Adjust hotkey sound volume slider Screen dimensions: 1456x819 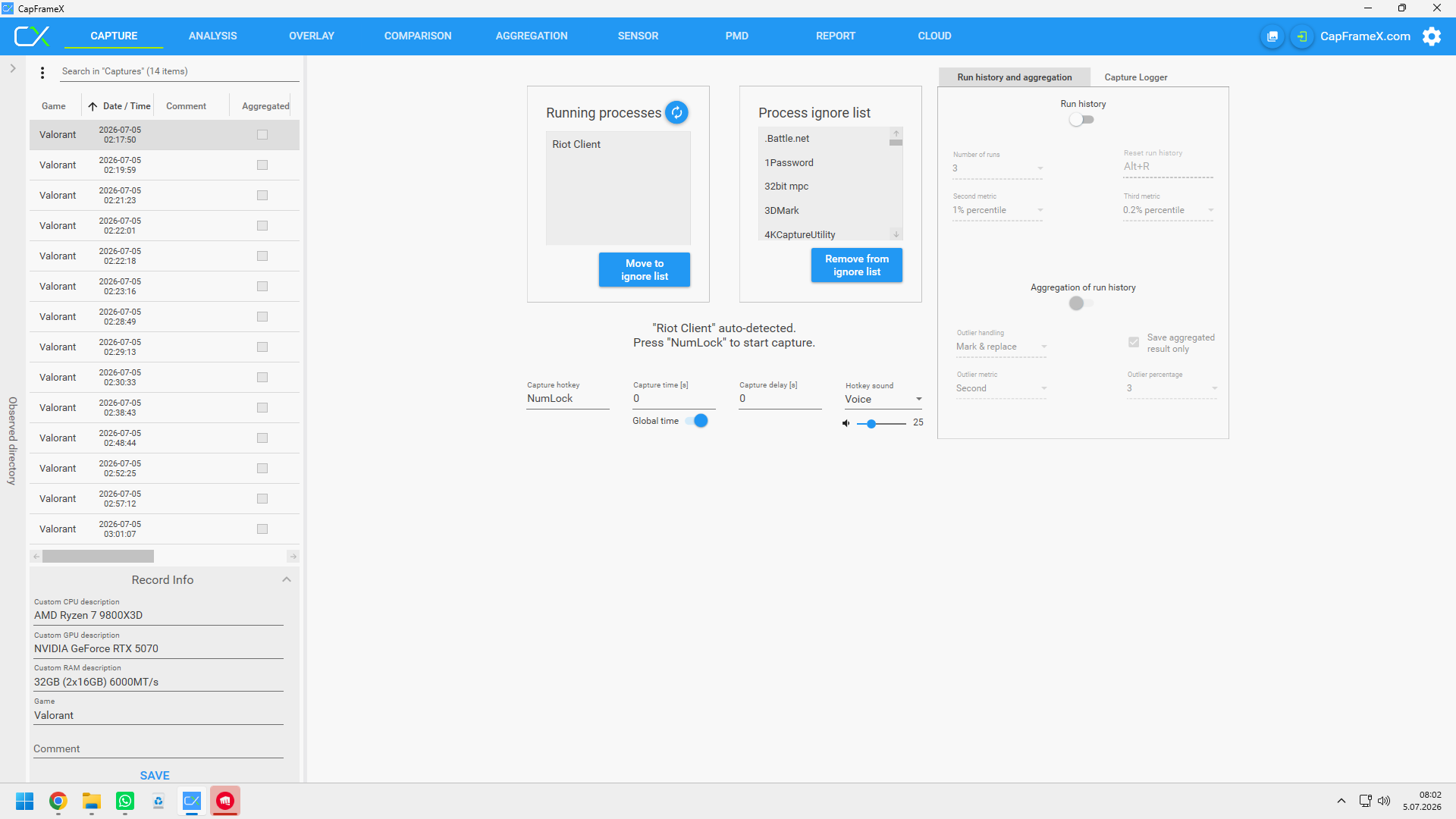881,424
